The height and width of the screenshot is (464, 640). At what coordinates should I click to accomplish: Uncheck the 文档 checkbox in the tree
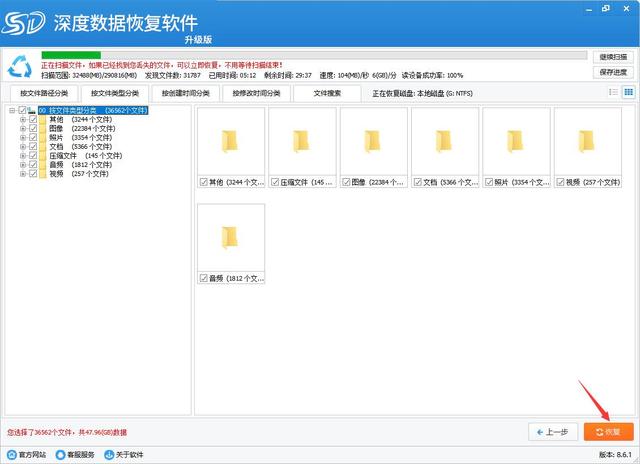pyautogui.click(x=33, y=147)
